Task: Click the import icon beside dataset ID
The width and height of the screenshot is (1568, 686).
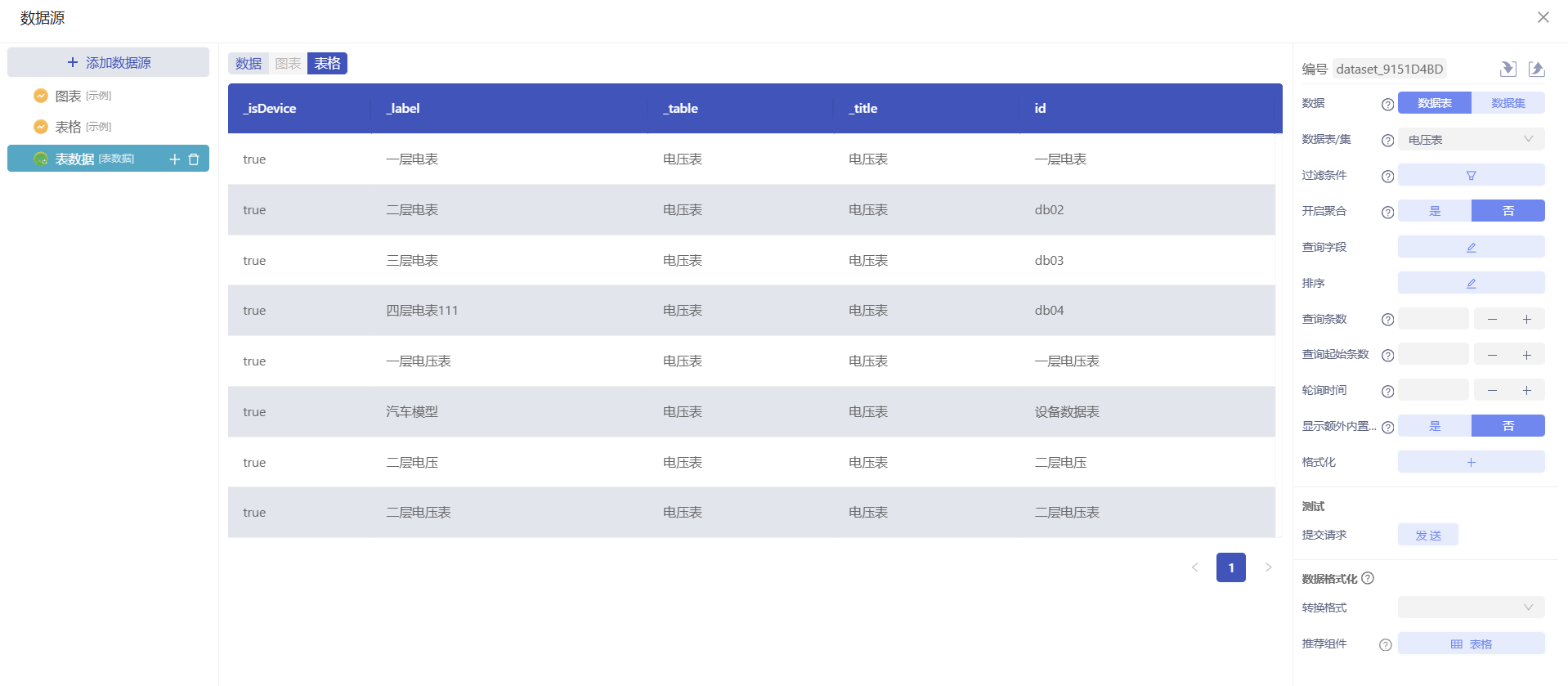Action: coord(1508,69)
